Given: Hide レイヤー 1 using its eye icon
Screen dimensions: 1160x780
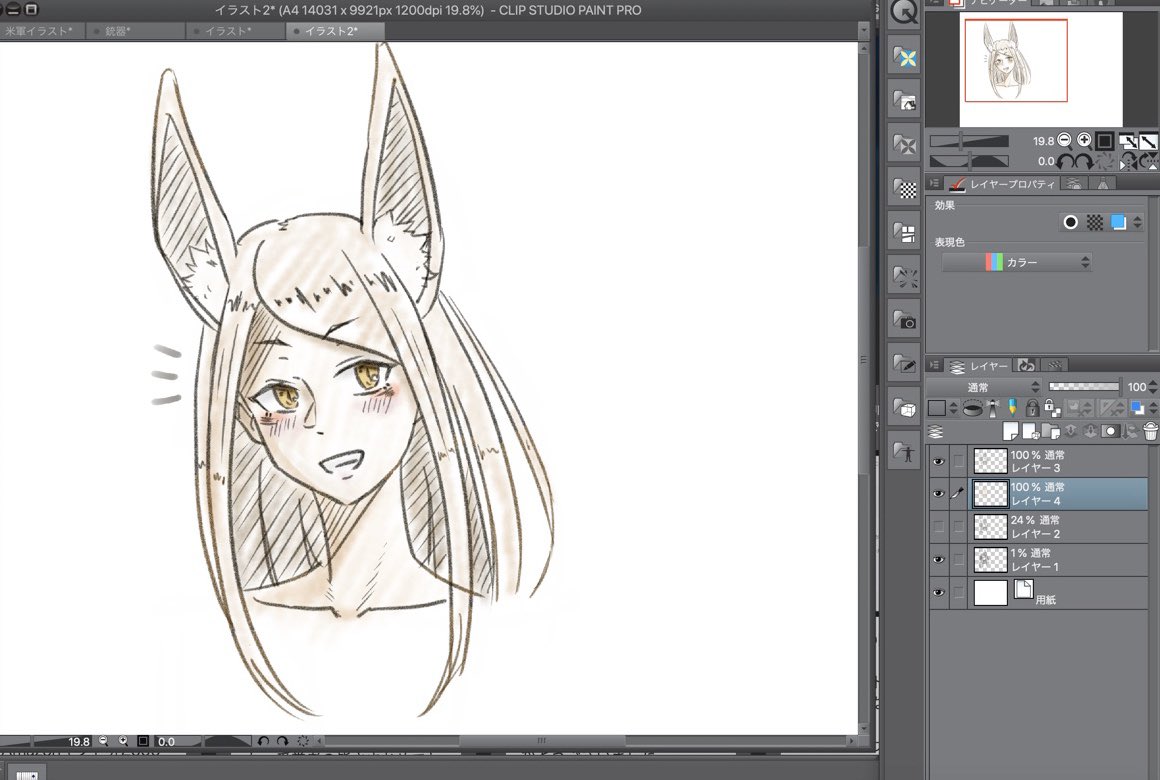Looking at the screenshot, I should pos(938,559).
